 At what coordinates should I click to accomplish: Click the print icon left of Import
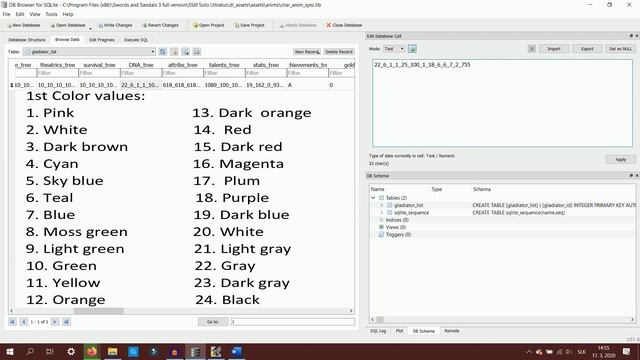coord(531,49)
